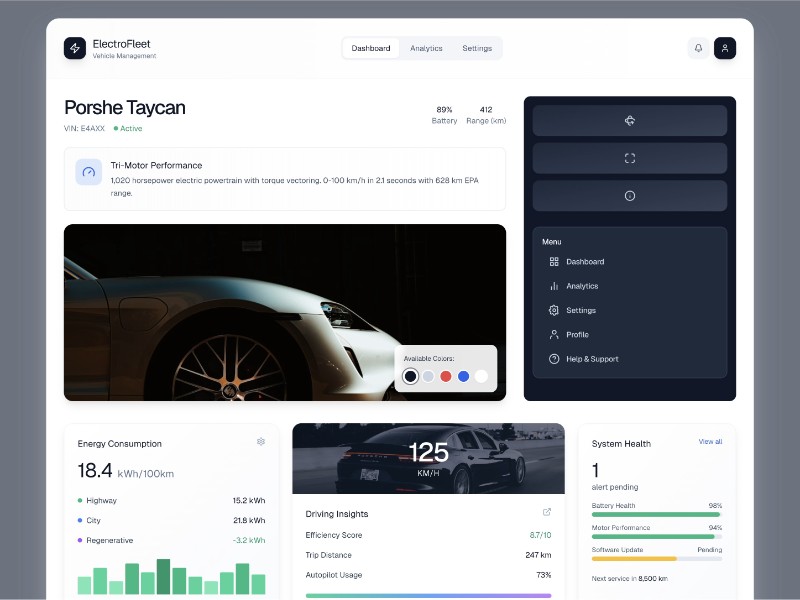Click the Active status indicator
The height and width of the screenshot is (600, 800).
coord(128,129)
